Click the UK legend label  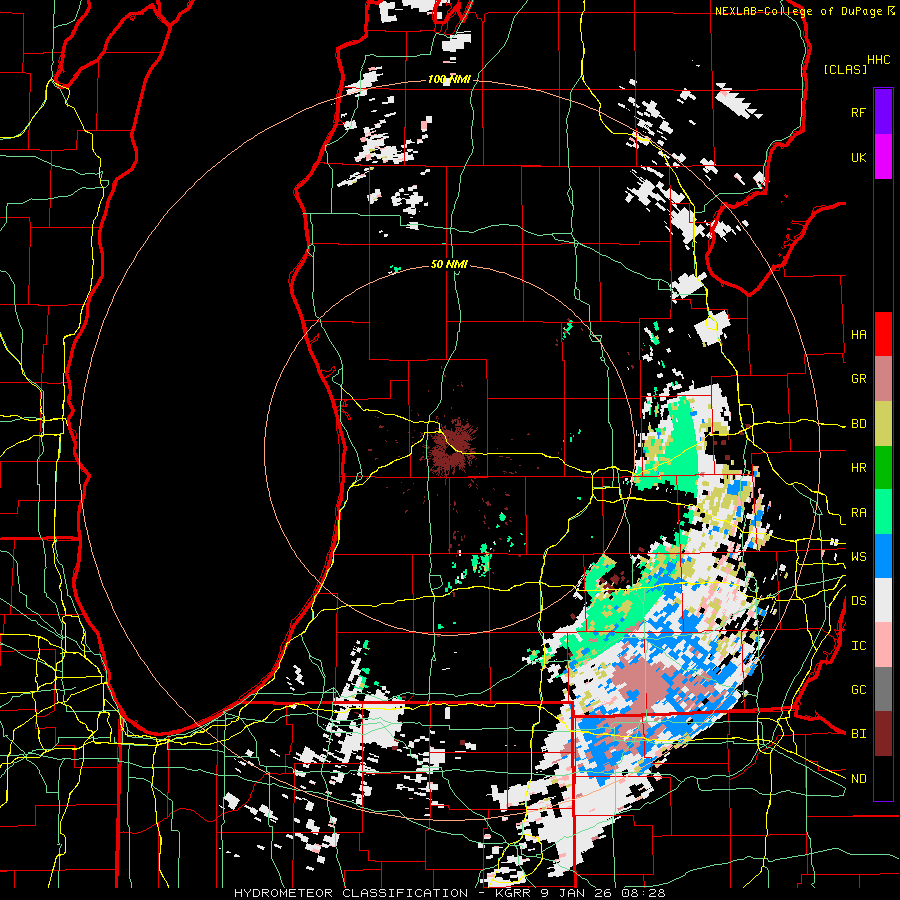(858, 157)
